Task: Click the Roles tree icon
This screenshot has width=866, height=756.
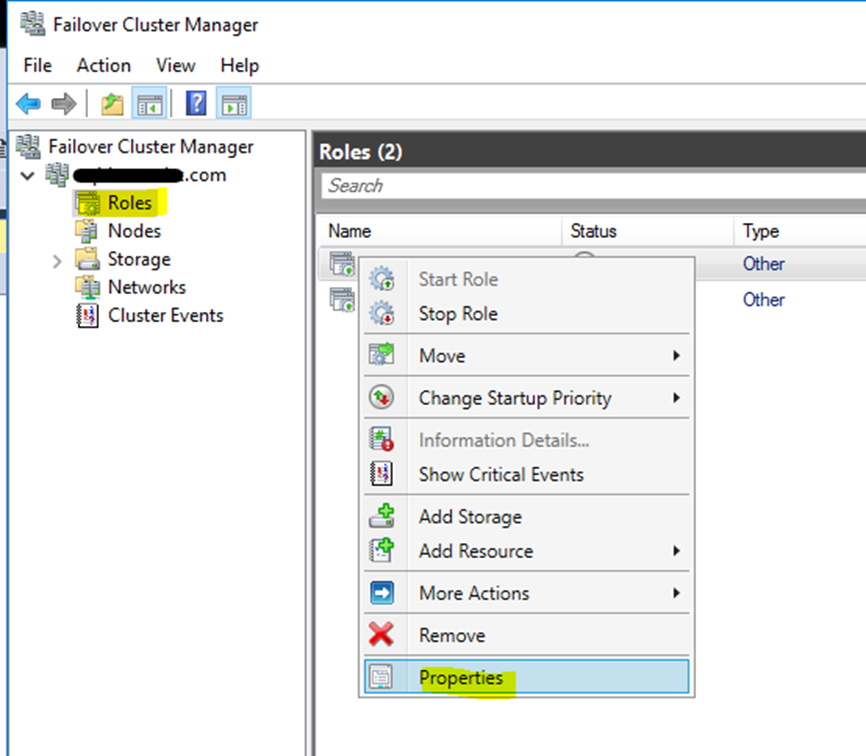Action: 87,203
